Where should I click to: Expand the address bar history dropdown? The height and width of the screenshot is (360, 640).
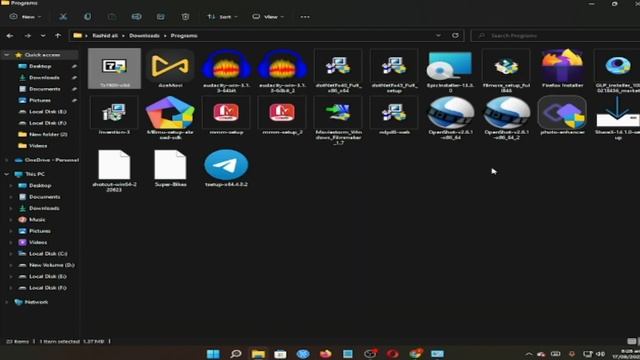click(x=438, y=36)
